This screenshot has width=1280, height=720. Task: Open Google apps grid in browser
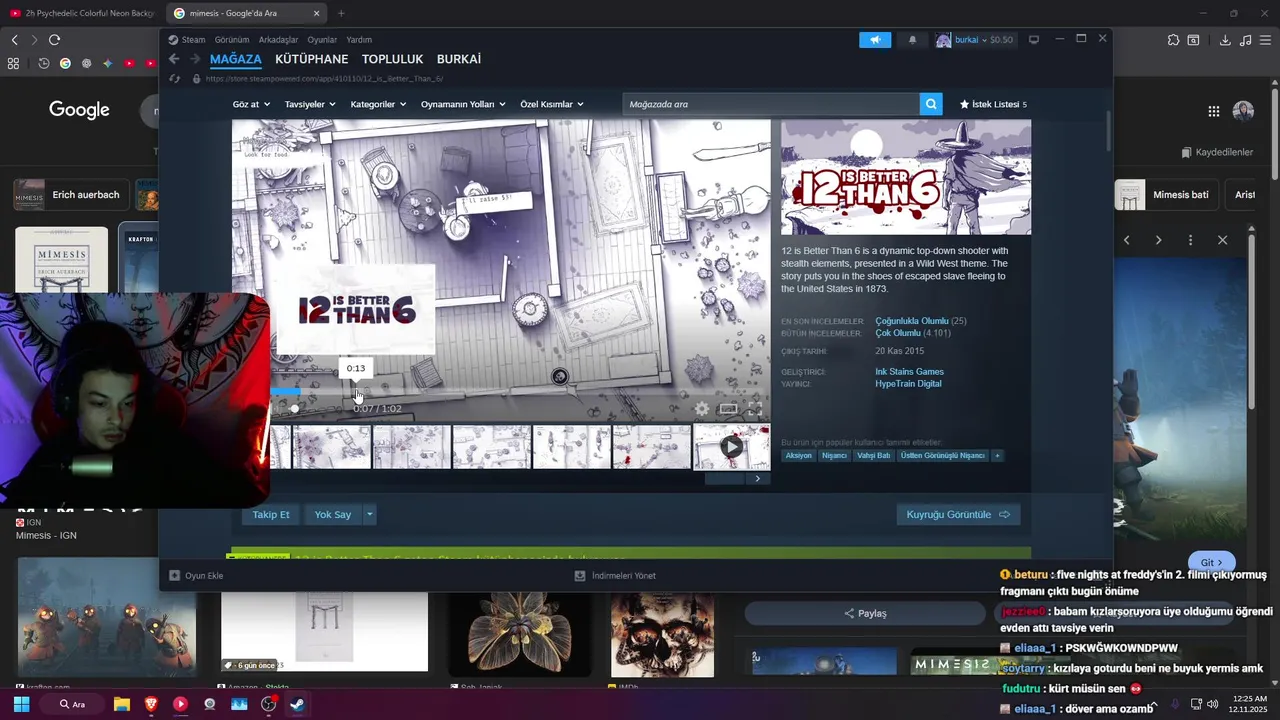coord(1213,111)
